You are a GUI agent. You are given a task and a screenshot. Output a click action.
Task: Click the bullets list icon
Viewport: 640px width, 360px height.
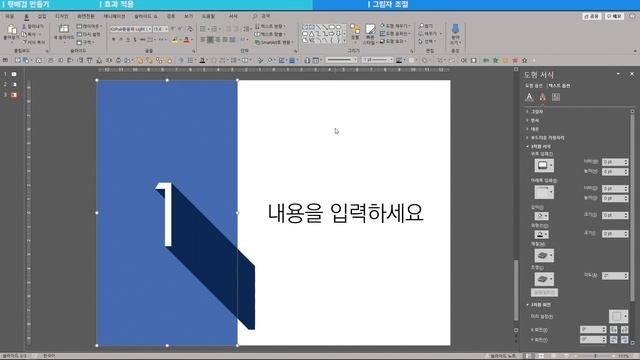203,29
